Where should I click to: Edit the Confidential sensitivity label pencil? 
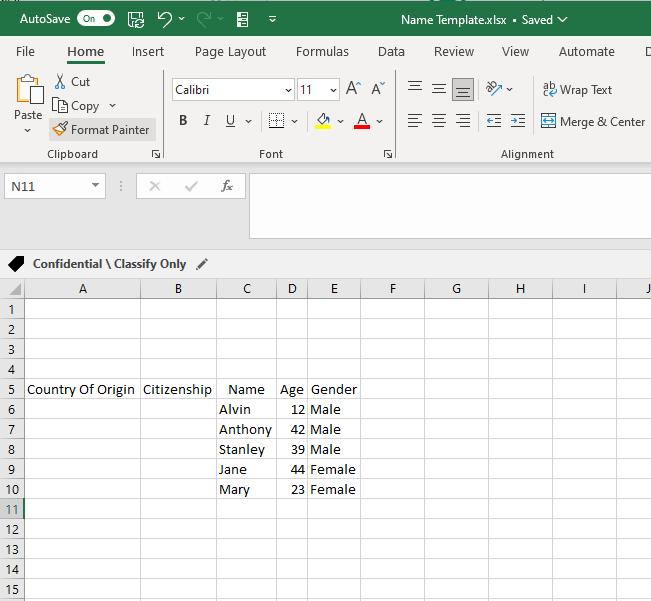click(x=202, y=264)
